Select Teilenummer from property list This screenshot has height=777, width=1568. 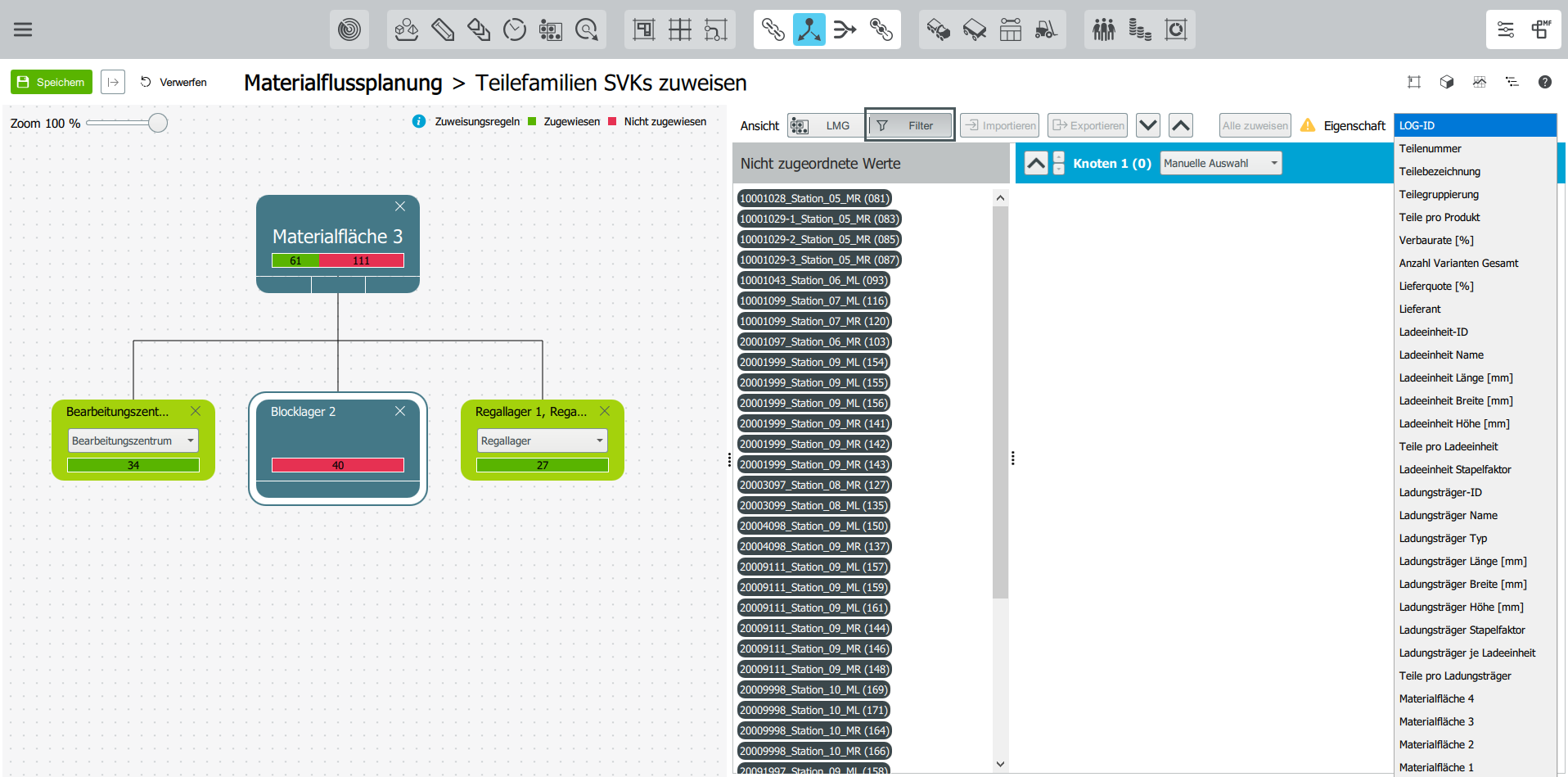pyautogui.click(x=1430, y=148)
